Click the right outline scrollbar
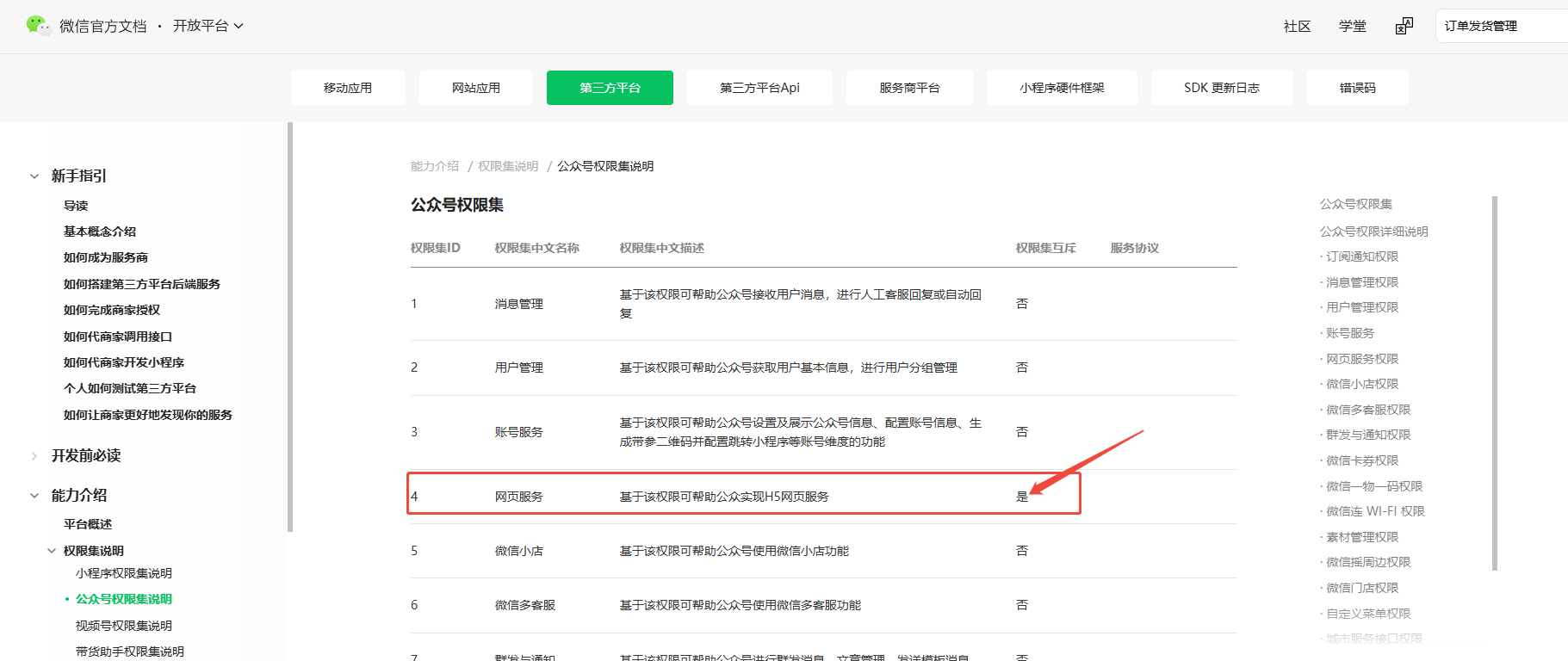 tap(1495, 383)
